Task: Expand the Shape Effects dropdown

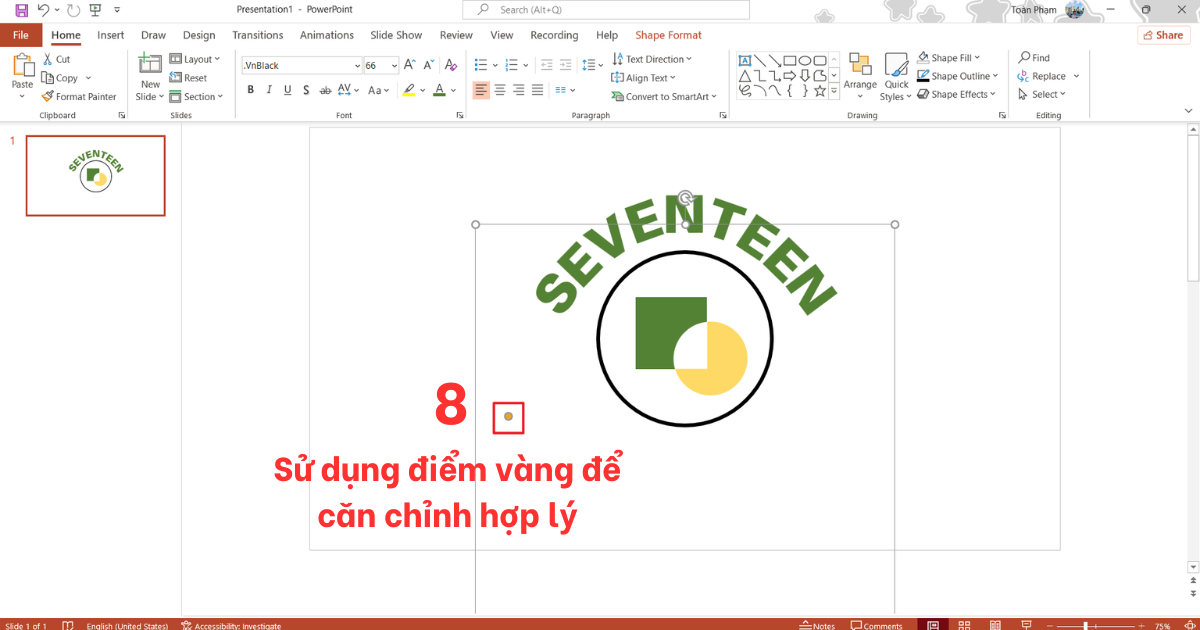Action: pyautogui.click(x=957, y=94)
